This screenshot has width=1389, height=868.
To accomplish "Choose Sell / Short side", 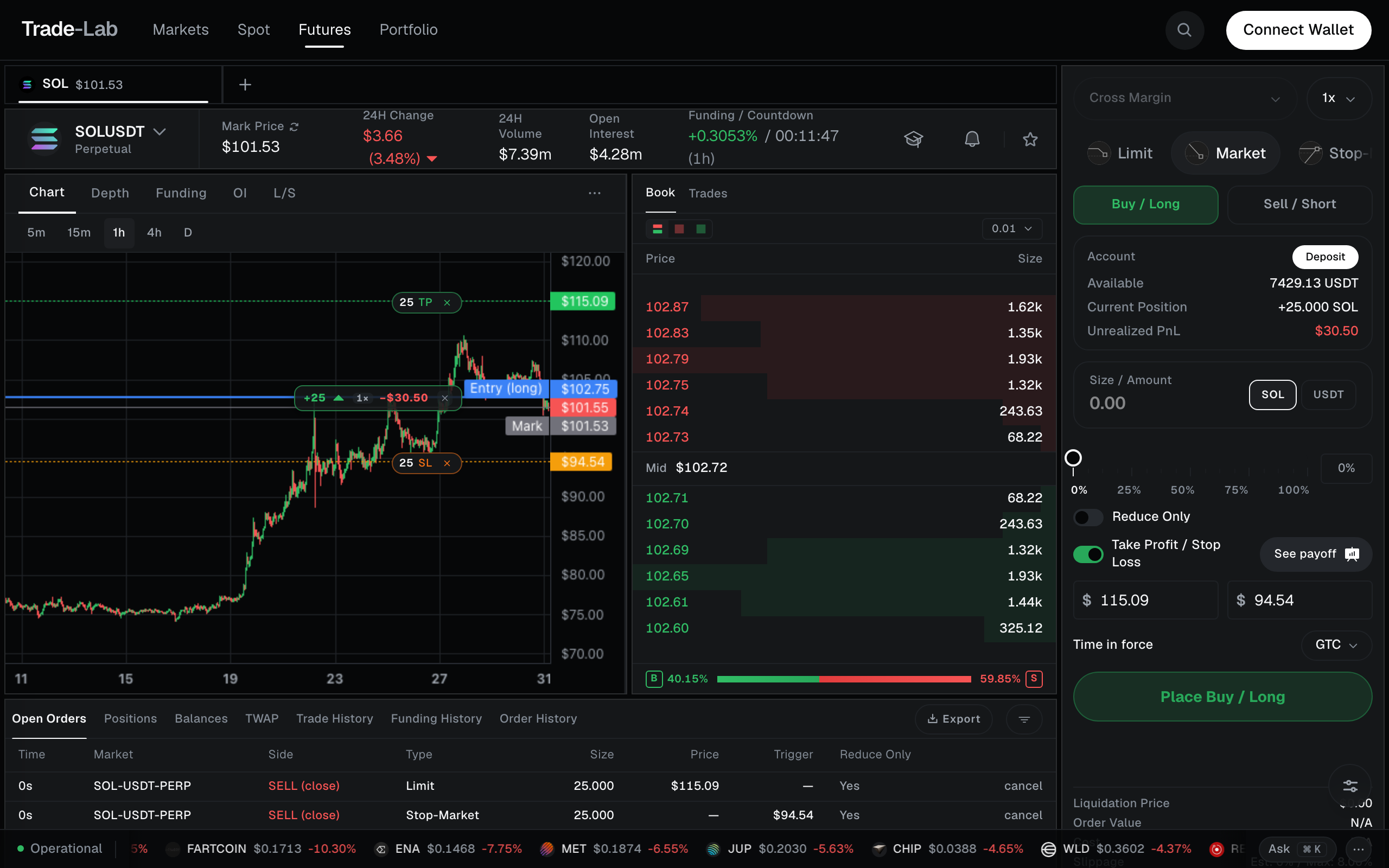I will (1299, 205).
